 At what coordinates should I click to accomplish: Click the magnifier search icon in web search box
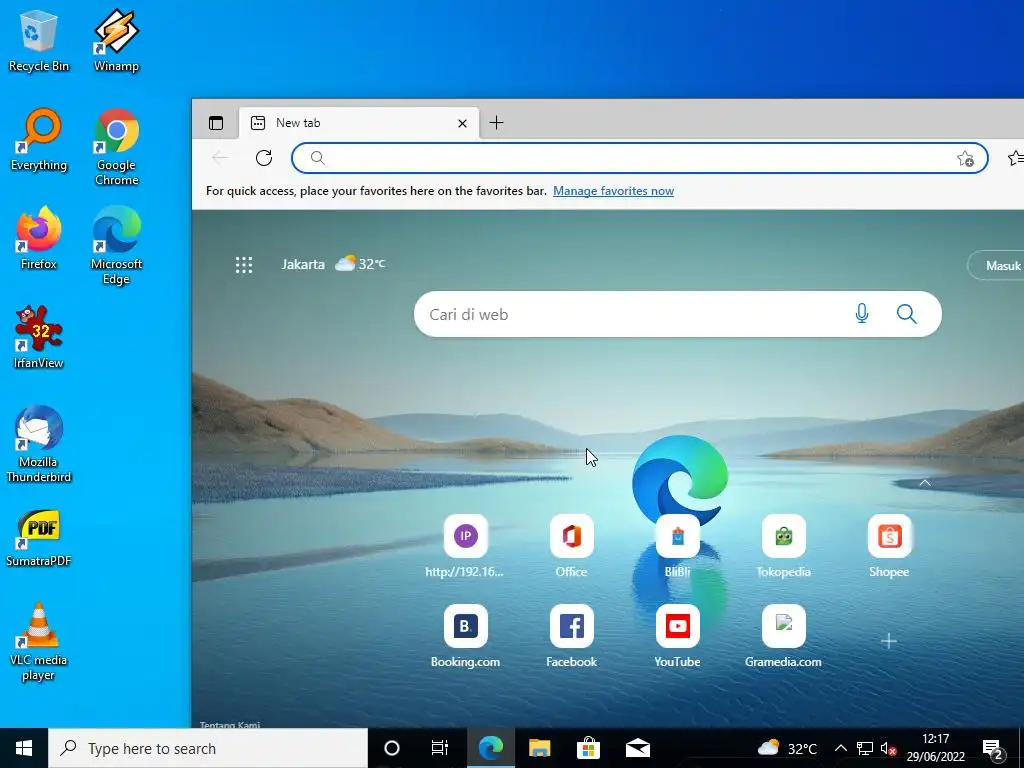tap(906, 314)
